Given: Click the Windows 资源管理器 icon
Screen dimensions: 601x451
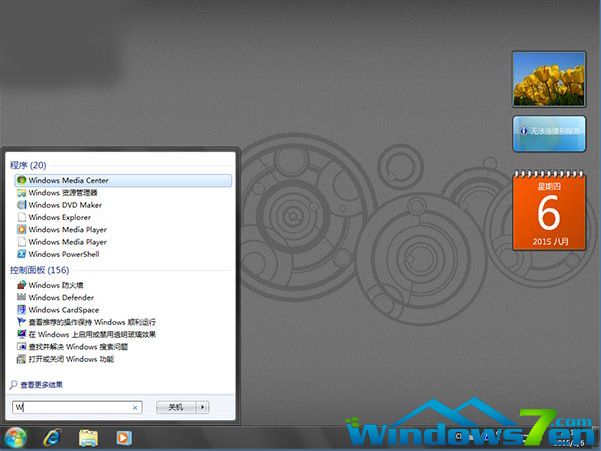Looking at the screenshot, I should tap(21, 192).
